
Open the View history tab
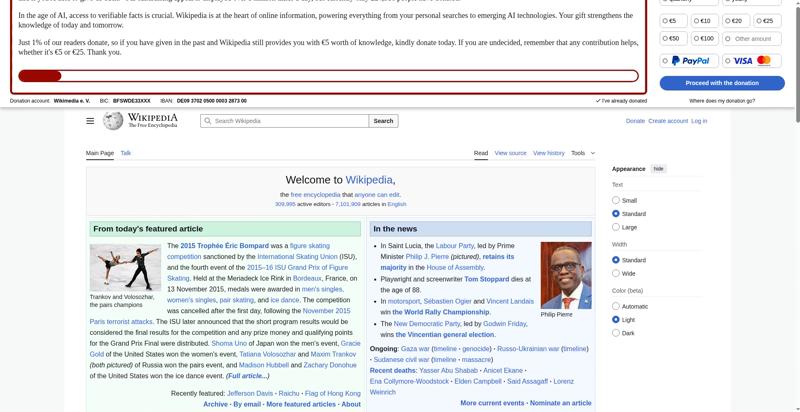tap(548, 153)
